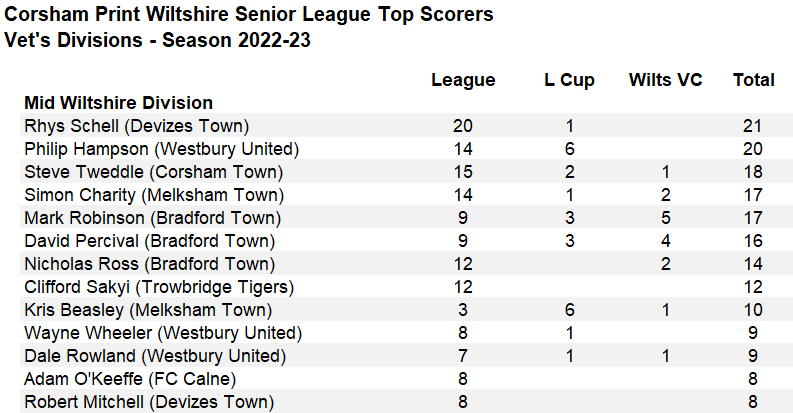Click the Total column header
This screenshot has width=793, height=413.
753,80
